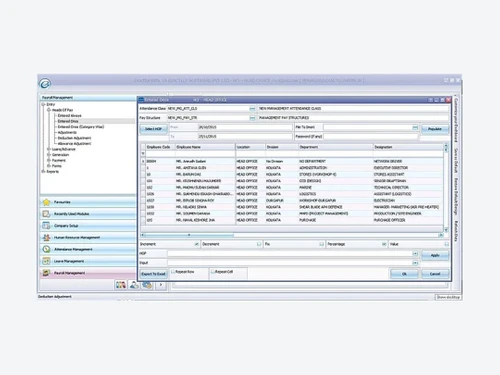Screen dimensions: 500x375
Task: Click the Favourites star icon
Action: tap(47, 202)
